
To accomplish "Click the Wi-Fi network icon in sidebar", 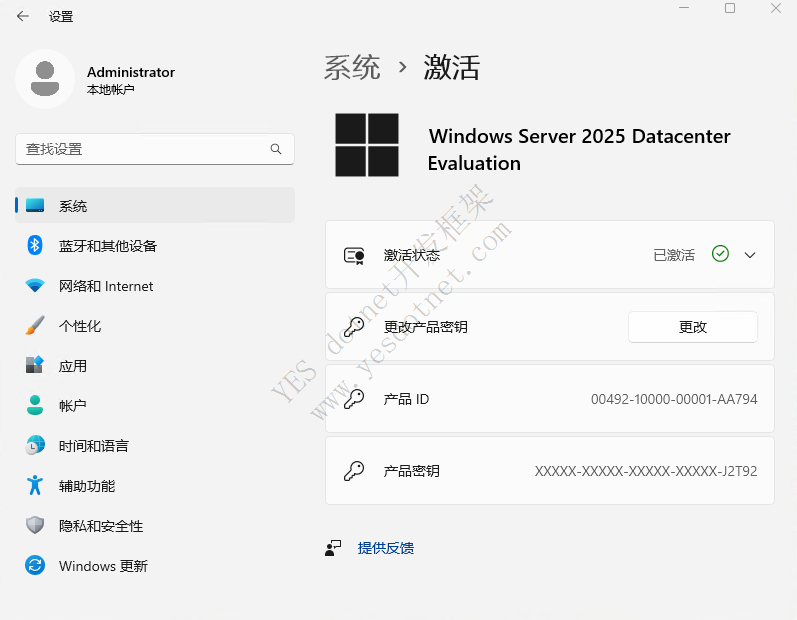I will 35,286.
